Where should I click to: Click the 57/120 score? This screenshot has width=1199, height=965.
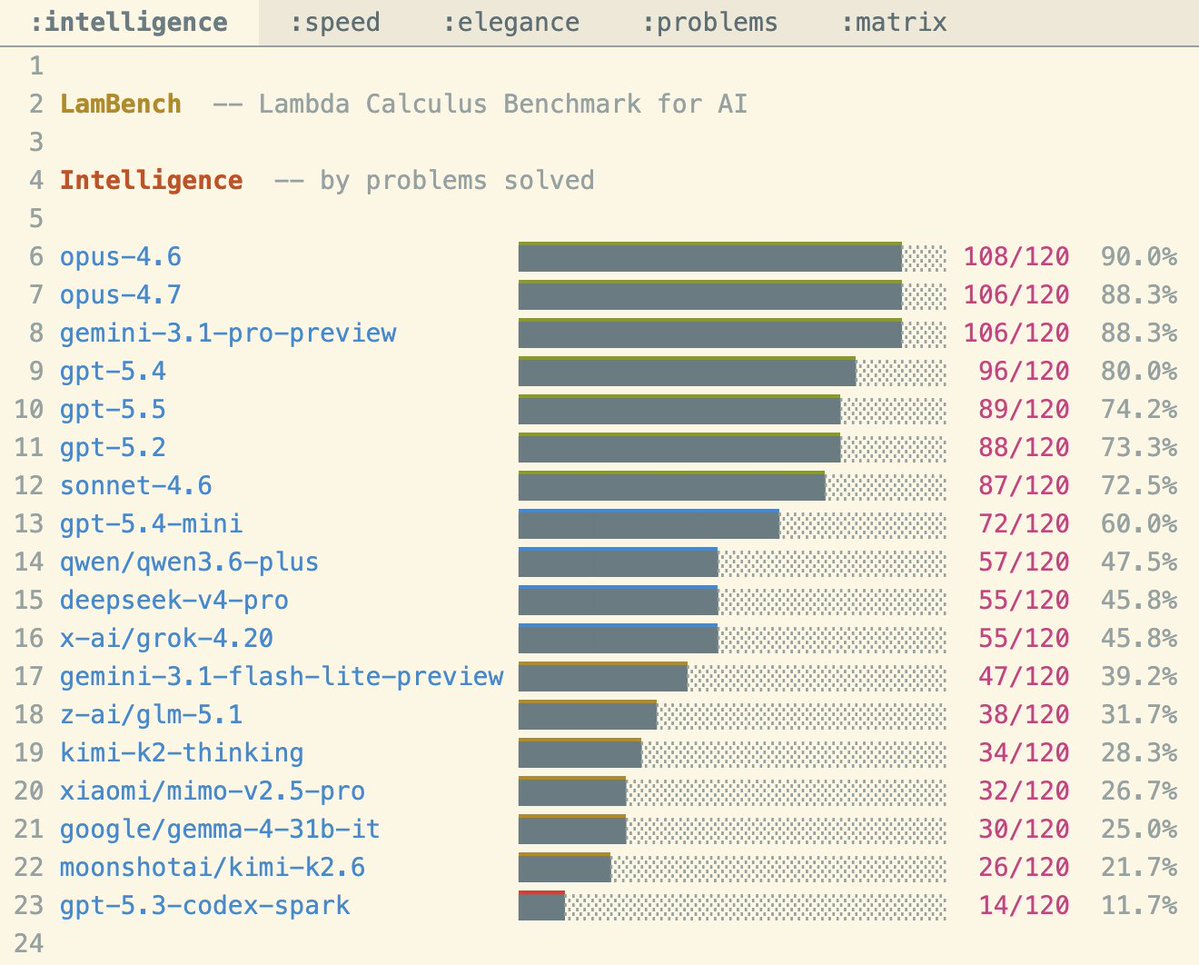(x=1024, y=562)
